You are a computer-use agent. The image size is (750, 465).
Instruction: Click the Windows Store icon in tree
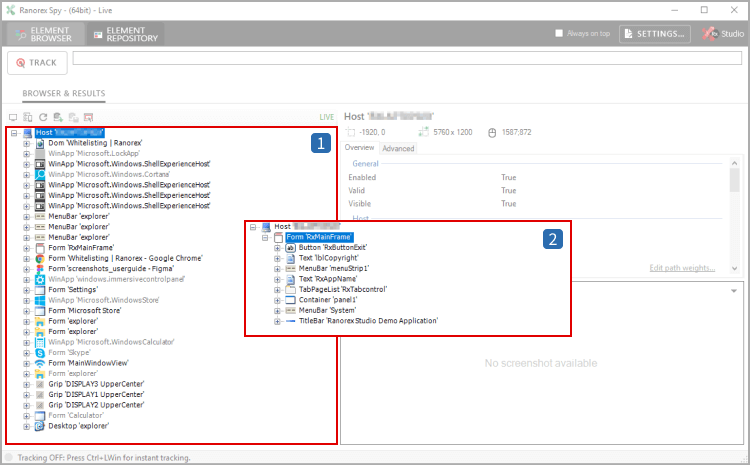(x=40, y=300)
